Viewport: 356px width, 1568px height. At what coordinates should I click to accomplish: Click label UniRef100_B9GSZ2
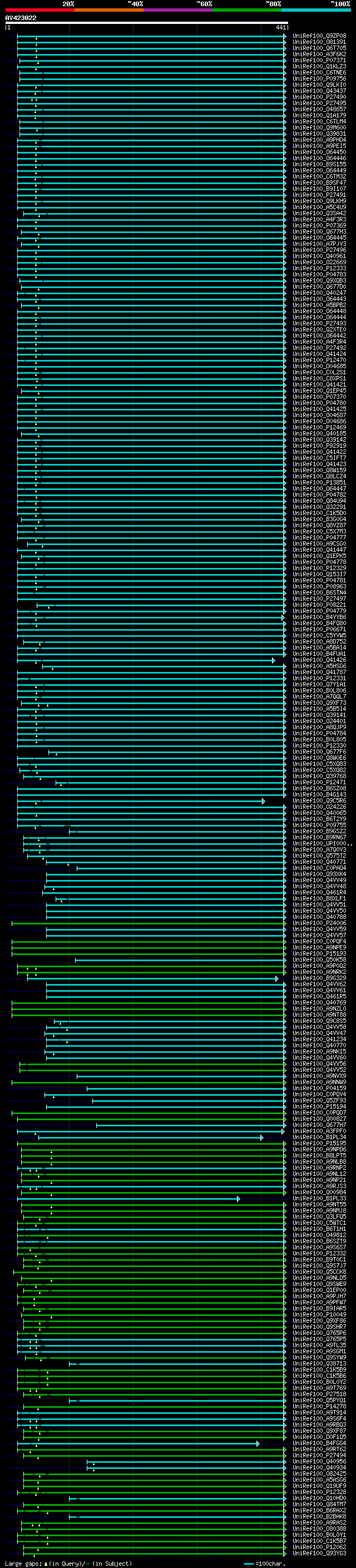[x=319, y=831]
